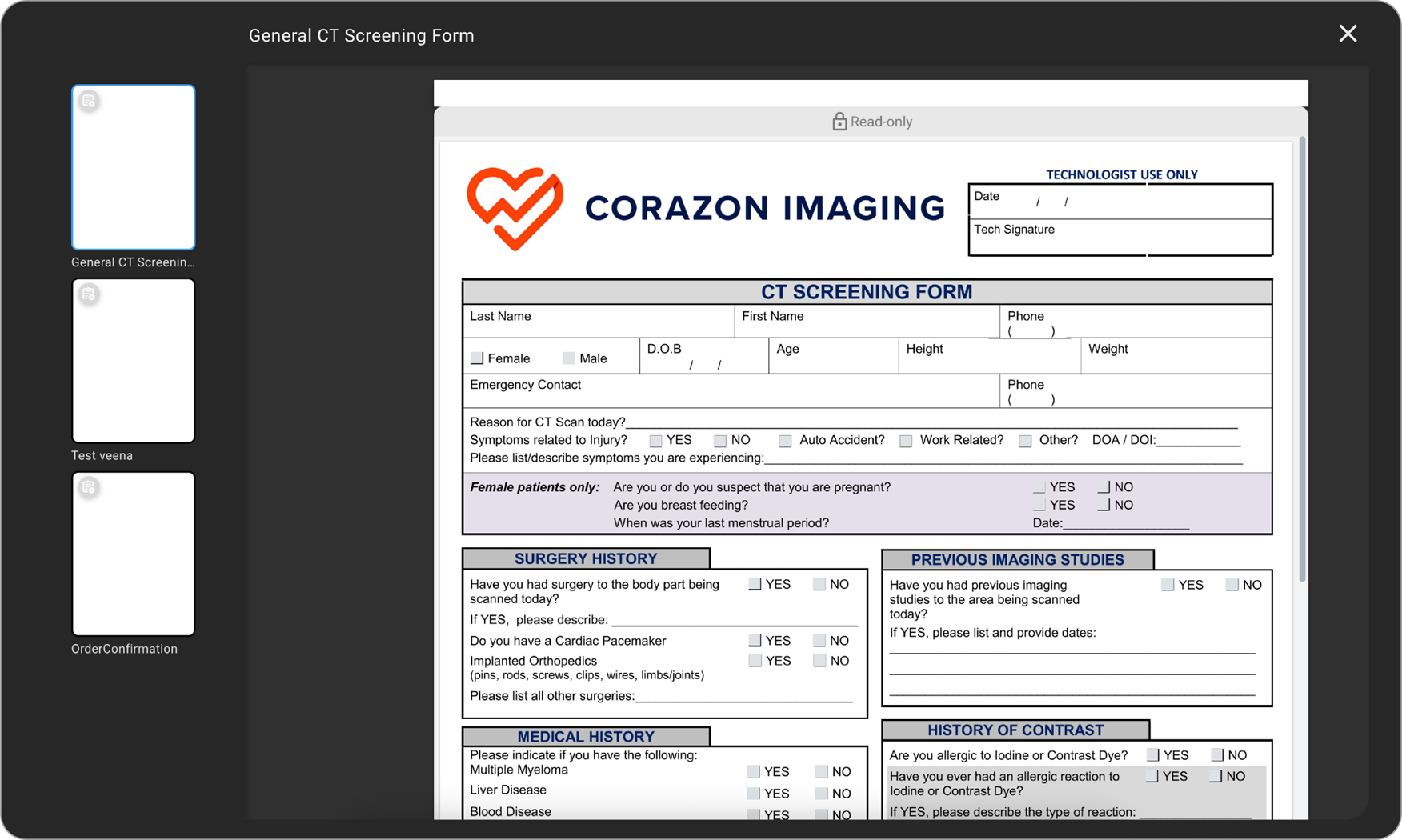This screenshot has width=1402, height=840.
Task: Open the Test veena form thumbnail
Action: [133, 361]
